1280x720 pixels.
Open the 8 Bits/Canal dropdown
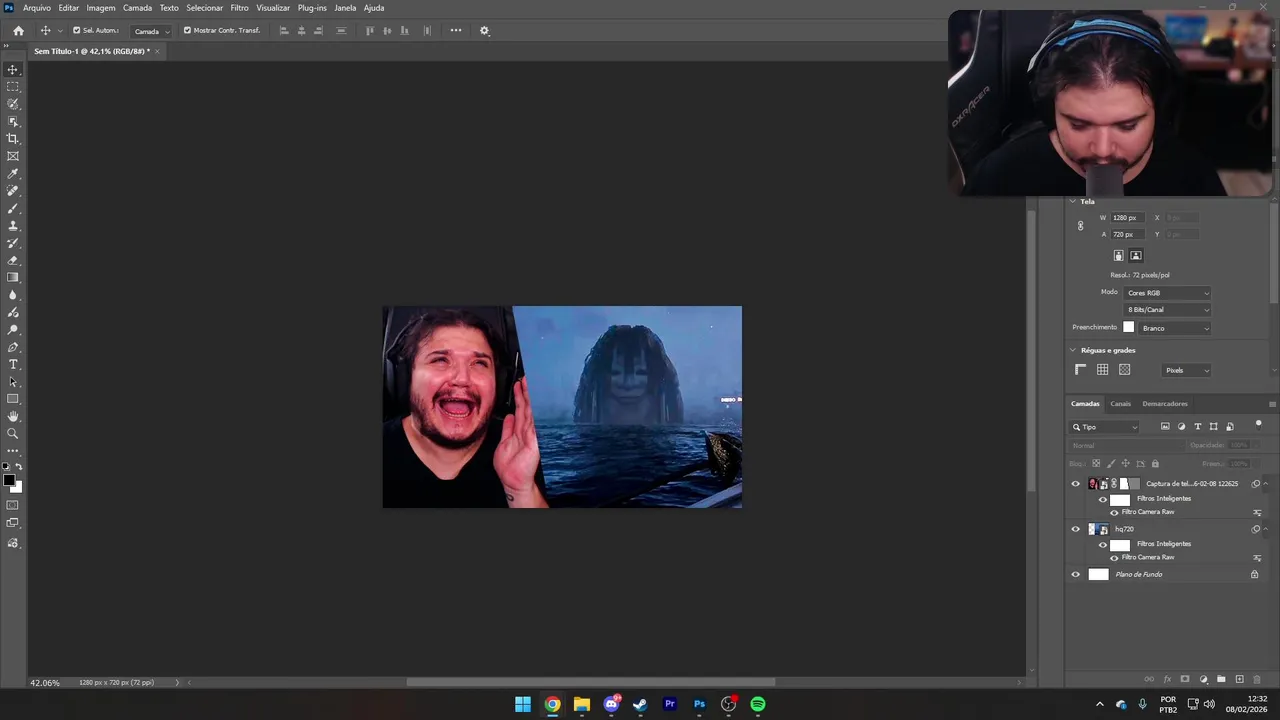(1167, 310)
